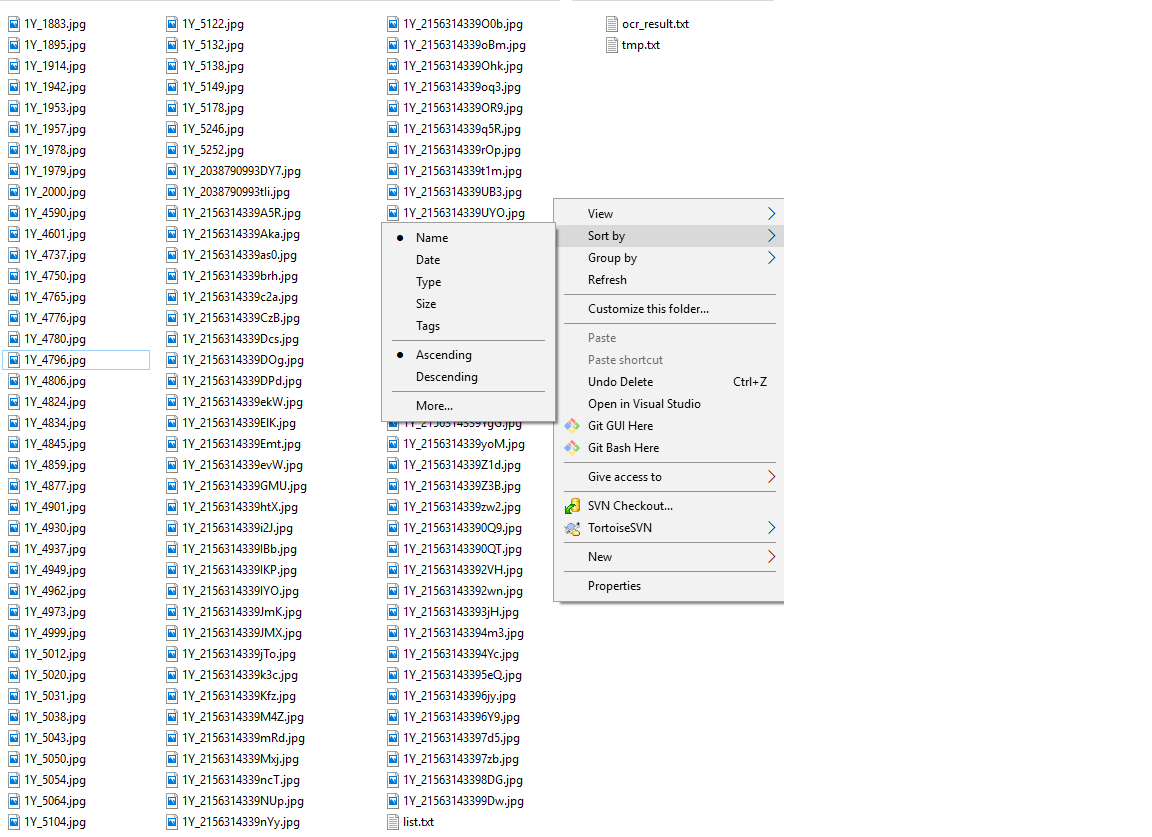Click the tmp.txt file icon
This screenshot has width=1152, height=837.
(x=612, y=44)
